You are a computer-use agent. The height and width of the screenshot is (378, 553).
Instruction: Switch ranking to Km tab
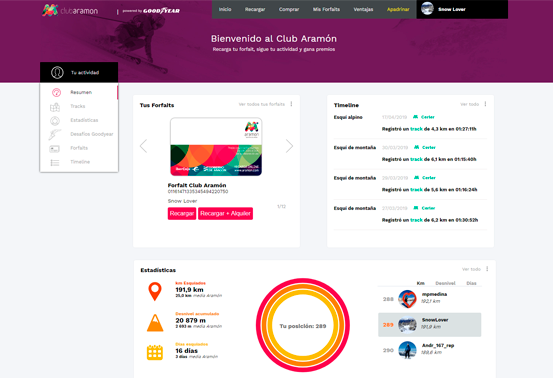(x=420, y=283)
